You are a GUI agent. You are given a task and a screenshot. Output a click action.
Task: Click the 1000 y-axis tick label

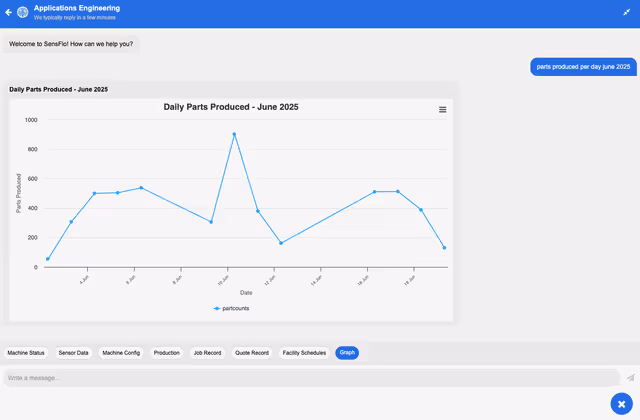(x=31, y=120)
